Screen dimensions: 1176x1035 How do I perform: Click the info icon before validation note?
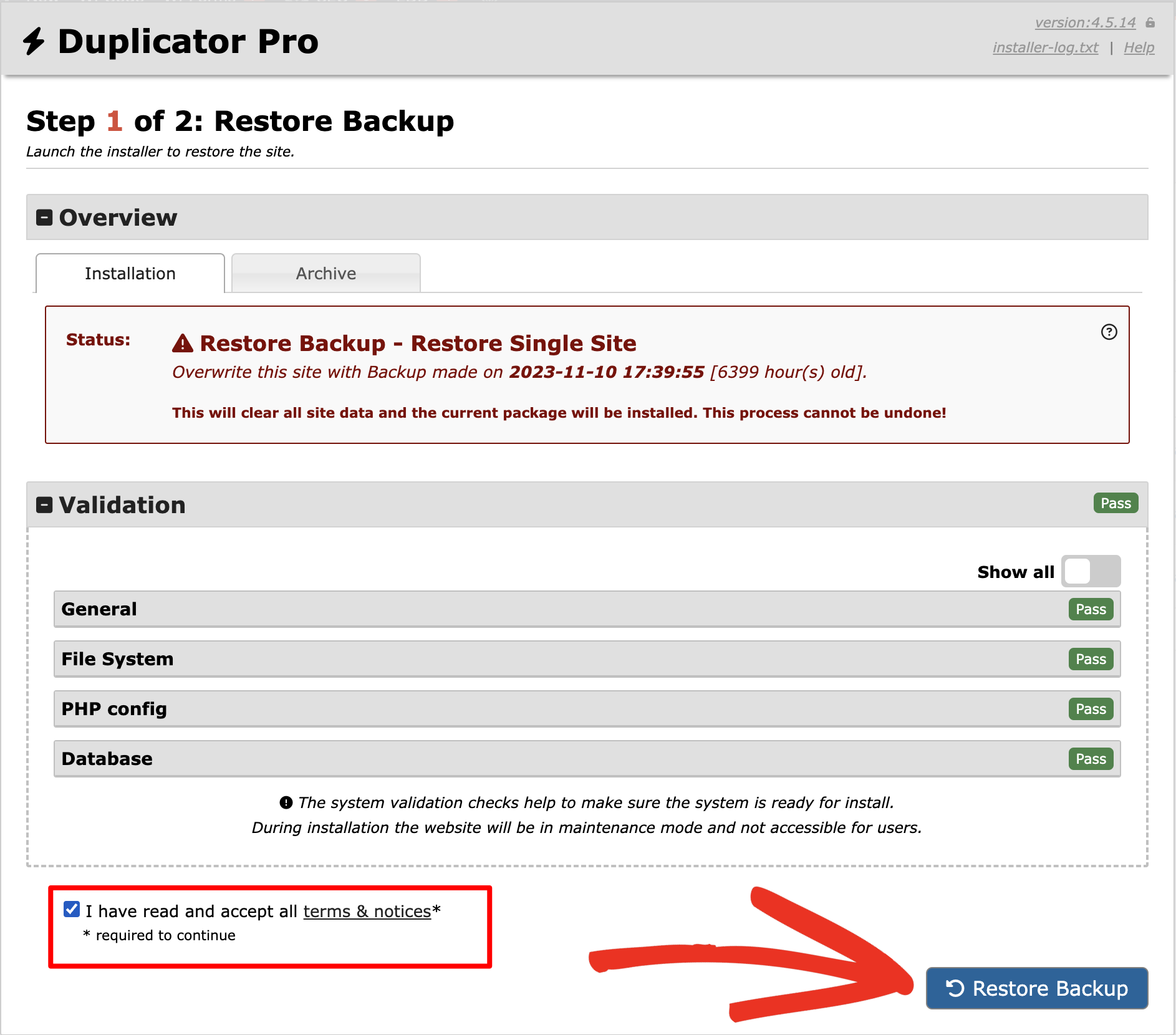(x=286, y=802)
